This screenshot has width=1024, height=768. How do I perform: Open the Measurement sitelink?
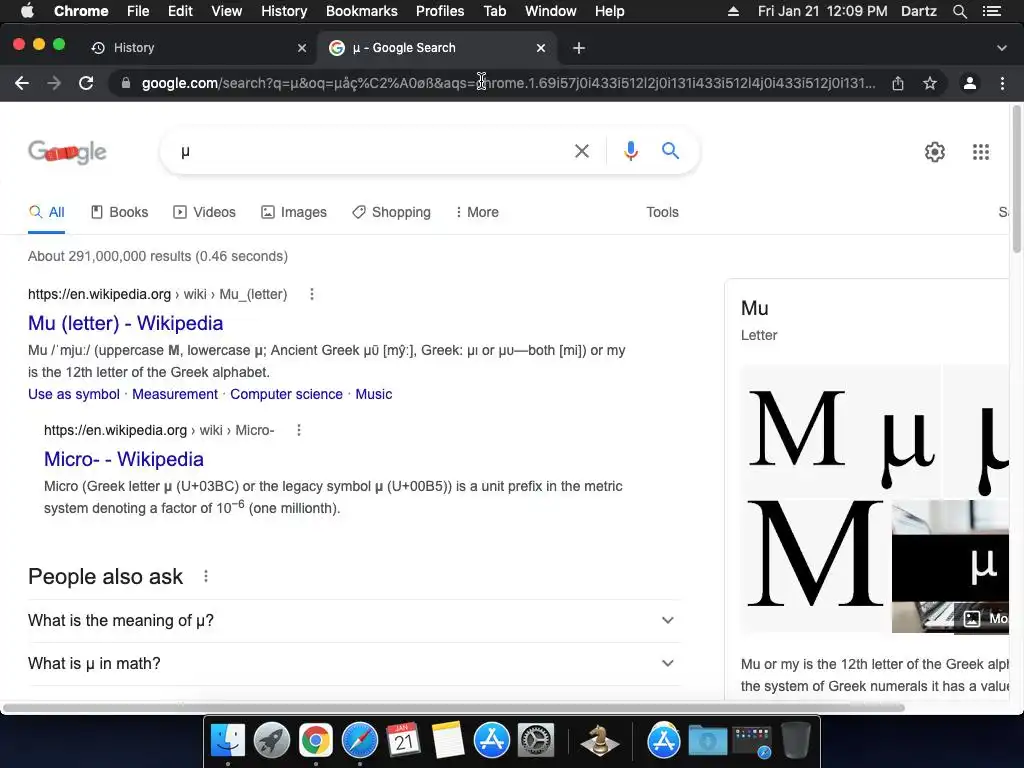[x=174, y=394]
